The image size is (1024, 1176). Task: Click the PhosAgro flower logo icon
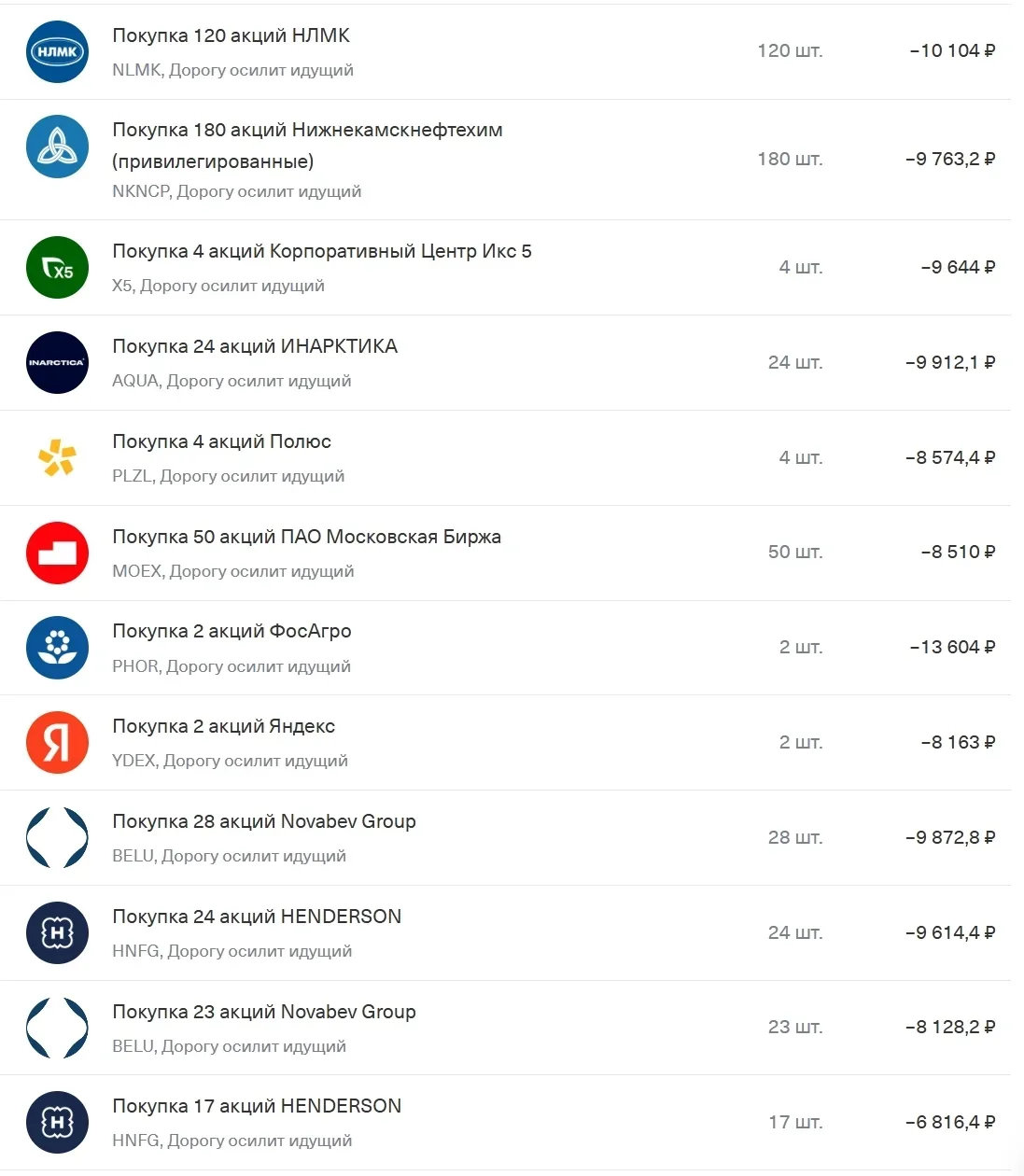pos(57,648)
